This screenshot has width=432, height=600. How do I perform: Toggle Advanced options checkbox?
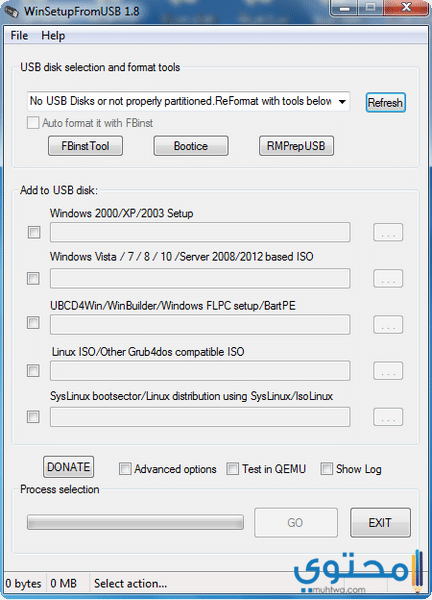(125, 469)
